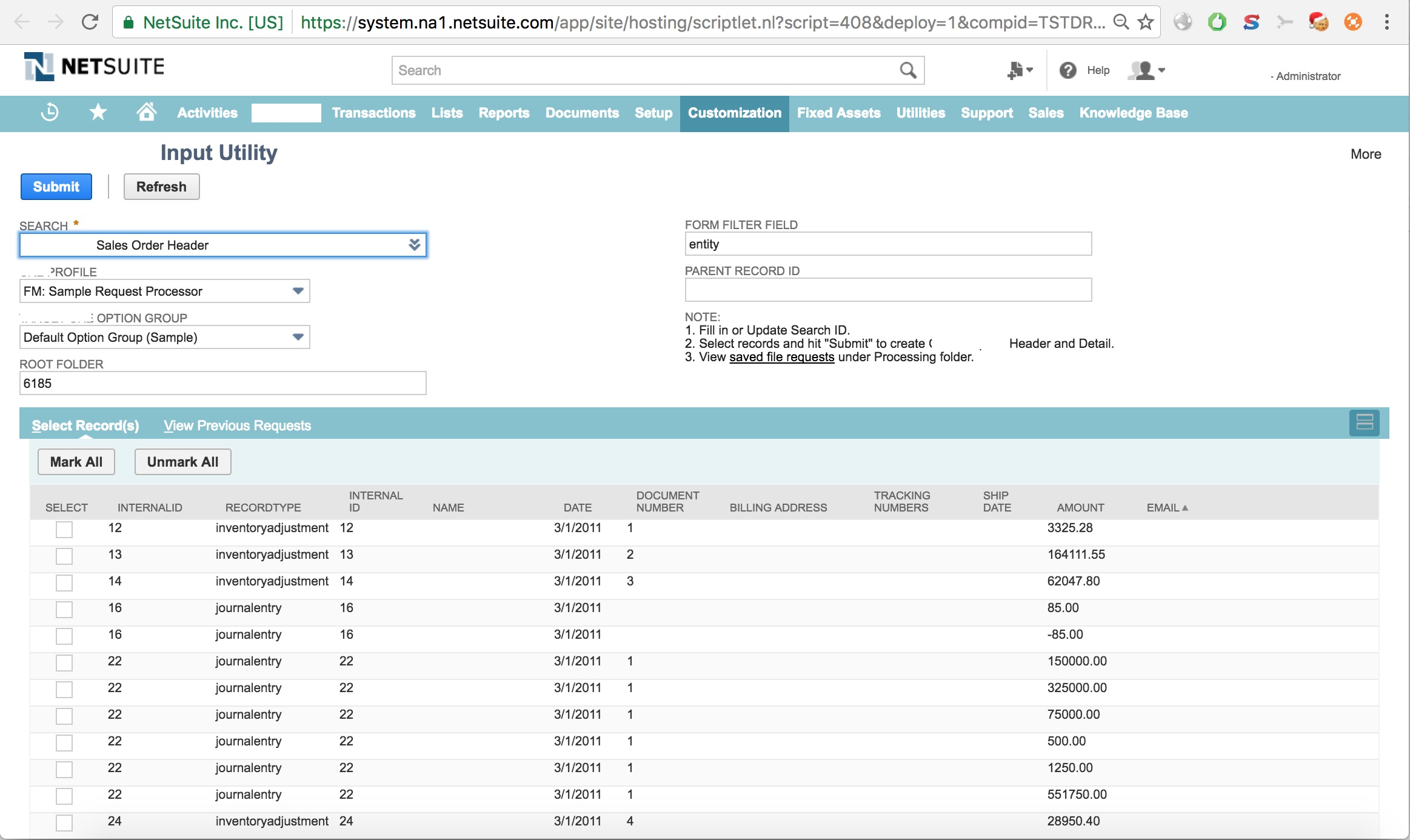Click the browser back arrow

[22, 22]
